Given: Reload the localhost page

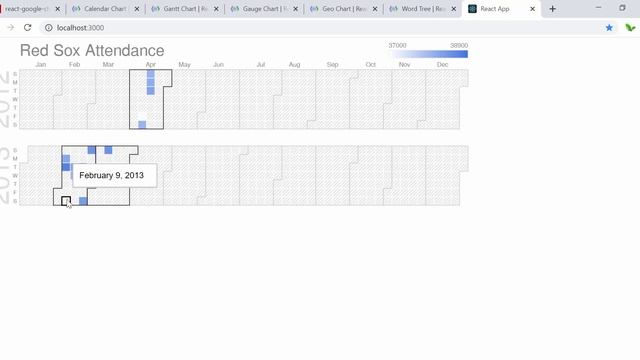Looking at the screenshot, I should tap(27, 27).
